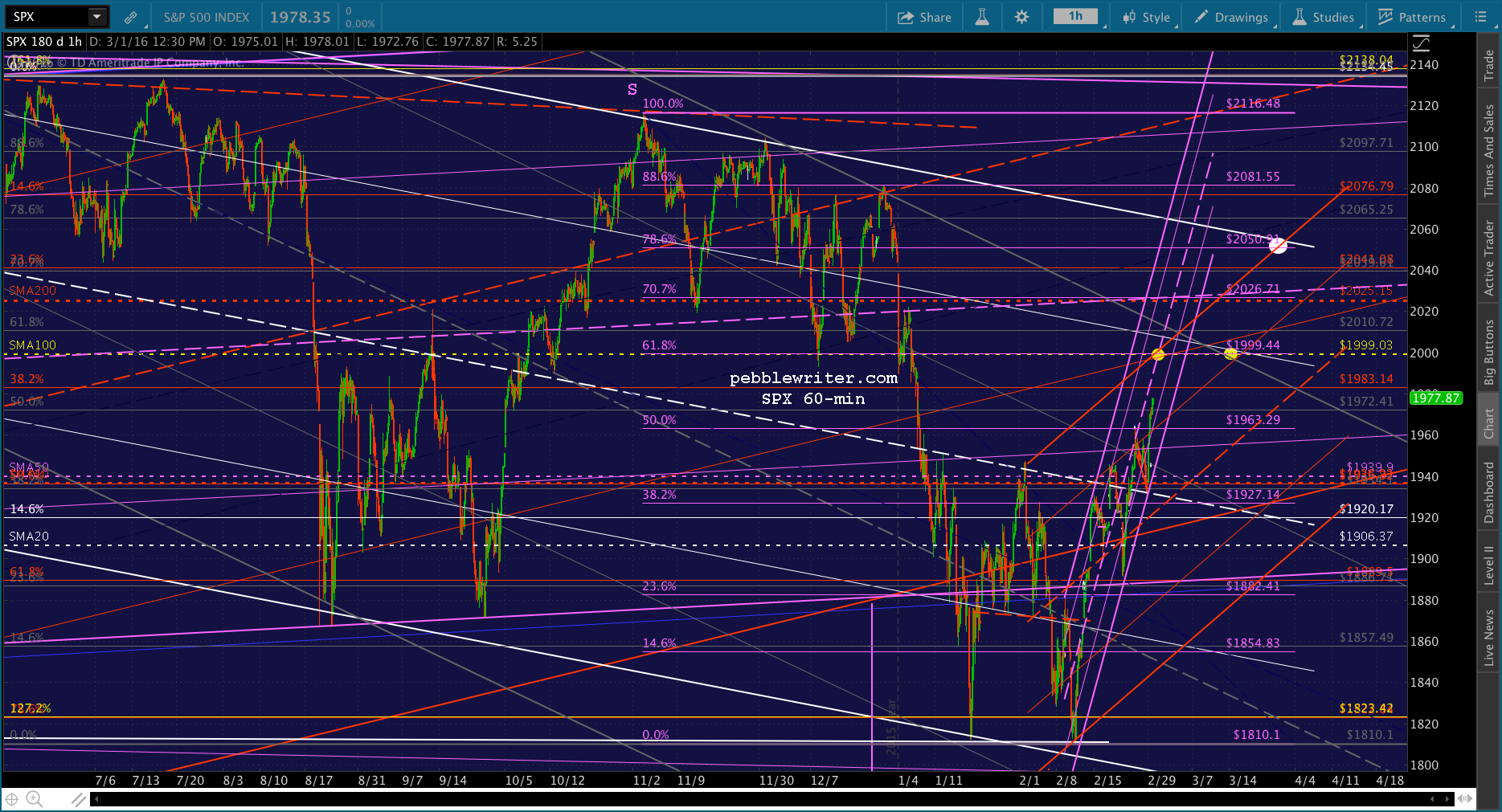Screen dimensions: 1502x812
Task: Click the diagonal lines icon in the bottom bar
Action: coord(79,799)
